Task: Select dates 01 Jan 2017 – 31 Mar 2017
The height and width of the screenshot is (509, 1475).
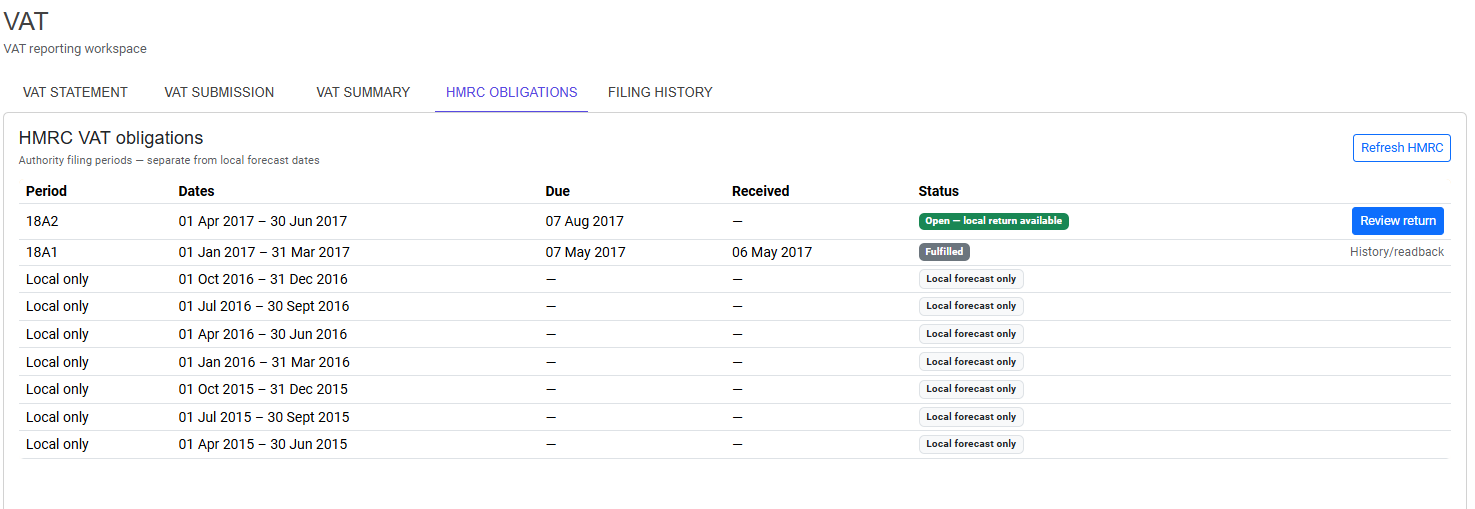Action: [x=264, y=252]
